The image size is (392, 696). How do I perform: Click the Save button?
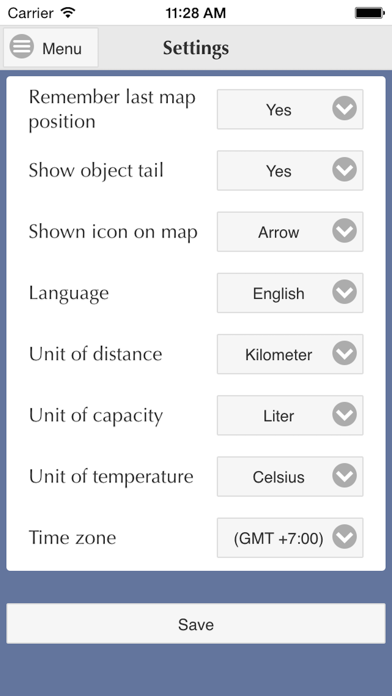196,623
